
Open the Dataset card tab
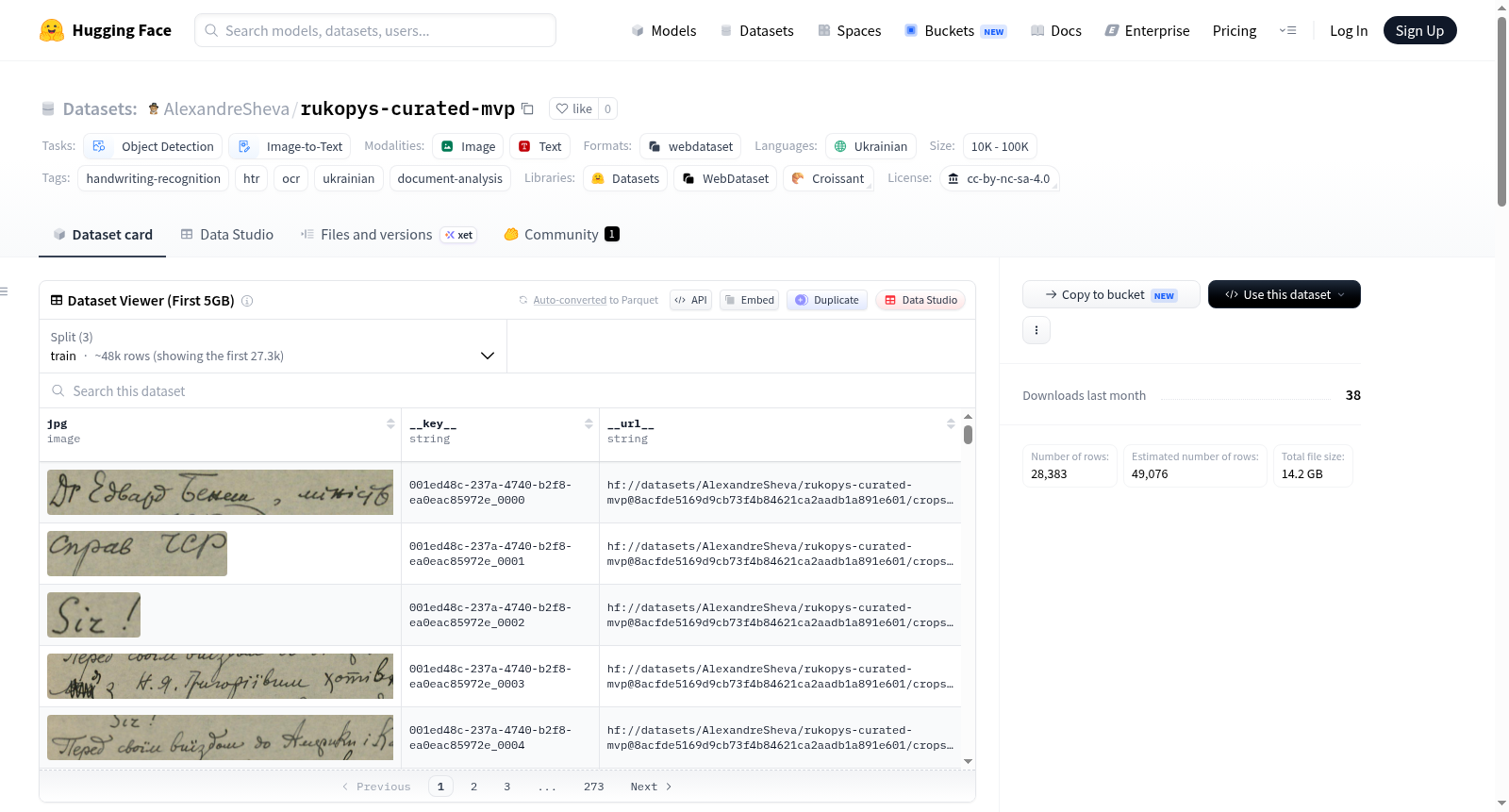click(x=102, y=235)
